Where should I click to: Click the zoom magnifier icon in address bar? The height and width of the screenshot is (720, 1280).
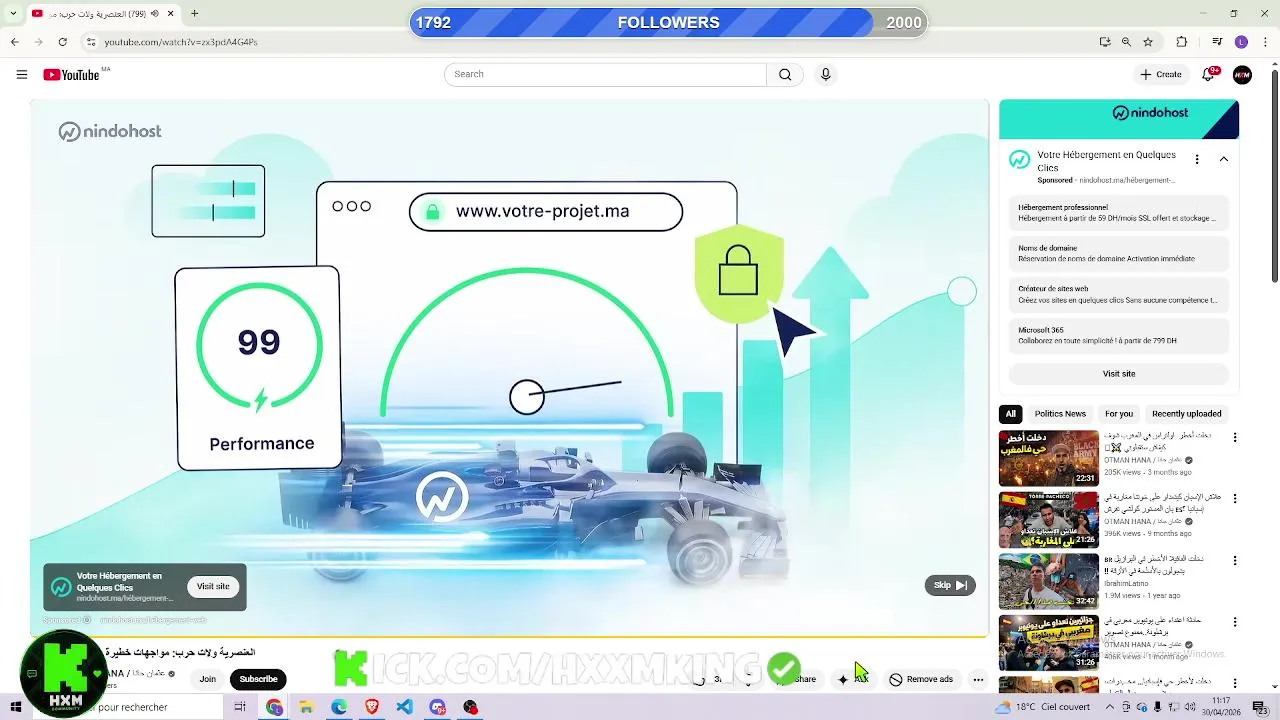click(x=1126, y=42)
